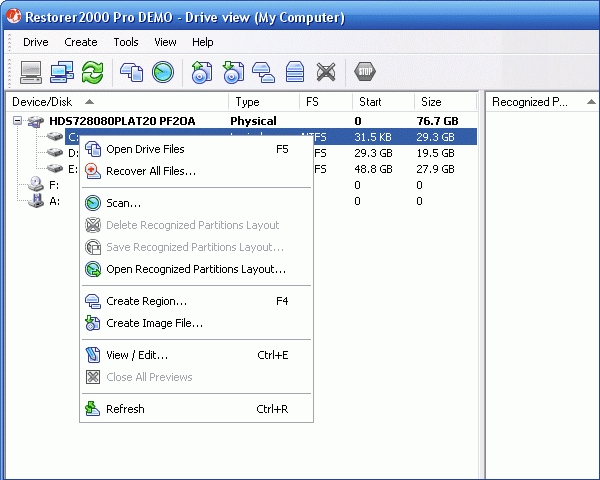Click the My Computer toolbar icon
Image resolution: width=600 pixels, height=480 pixels.
[x=31, y=72]
